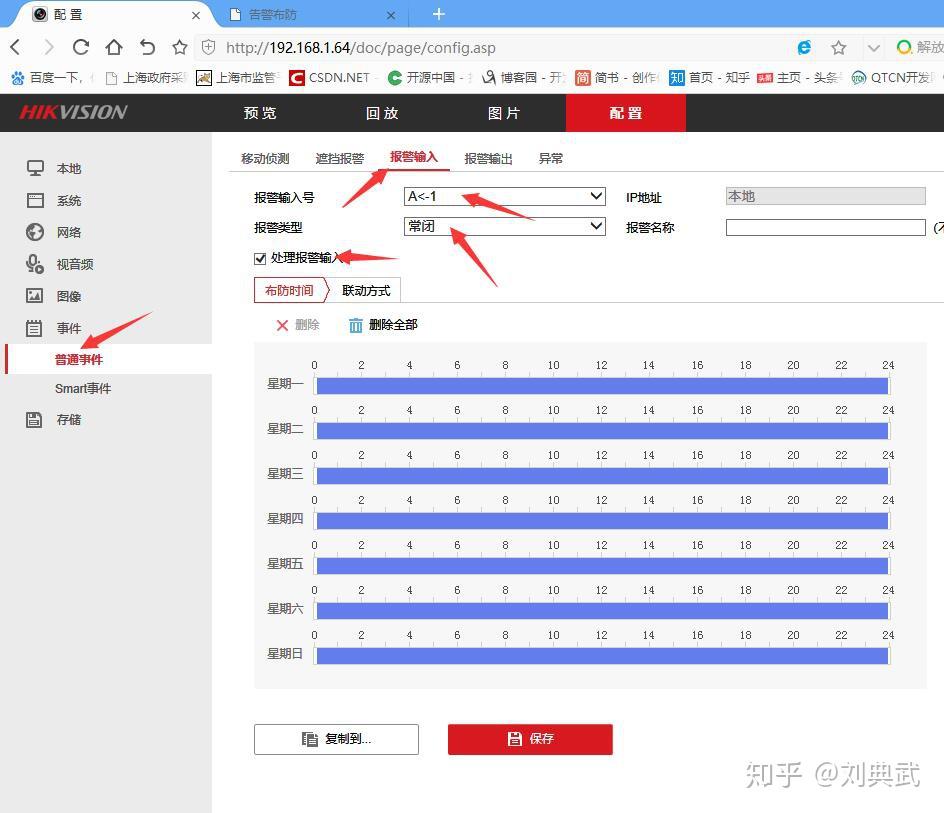
Task: Uncheck the 处理报警输入 checkbox
Action: click(x=259, y=257)
